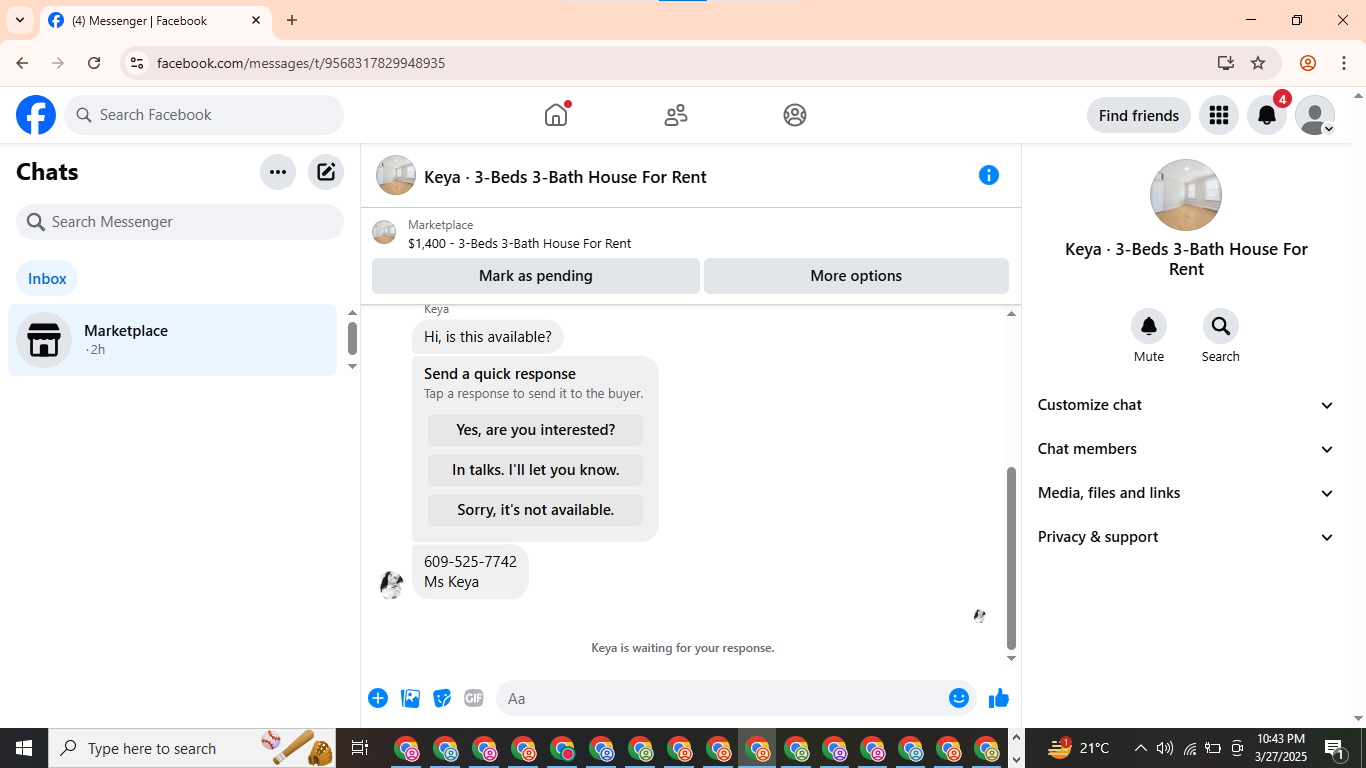Open the Groups icon in top navigation
The image size is (1366, 768).
(795, 115)
